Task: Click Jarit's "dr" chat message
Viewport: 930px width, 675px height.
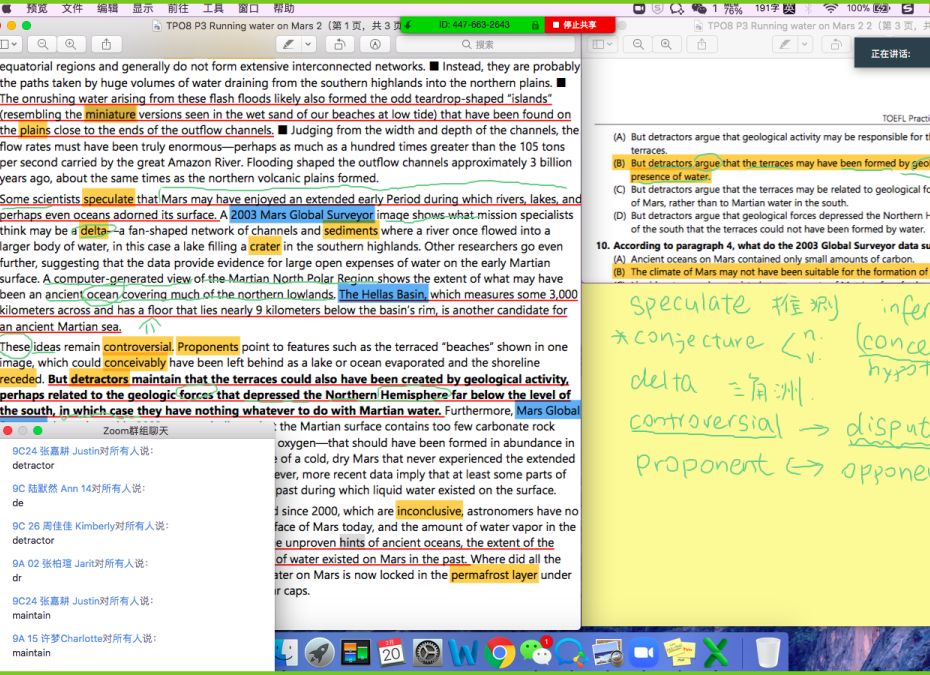Action: coord(17,578)
